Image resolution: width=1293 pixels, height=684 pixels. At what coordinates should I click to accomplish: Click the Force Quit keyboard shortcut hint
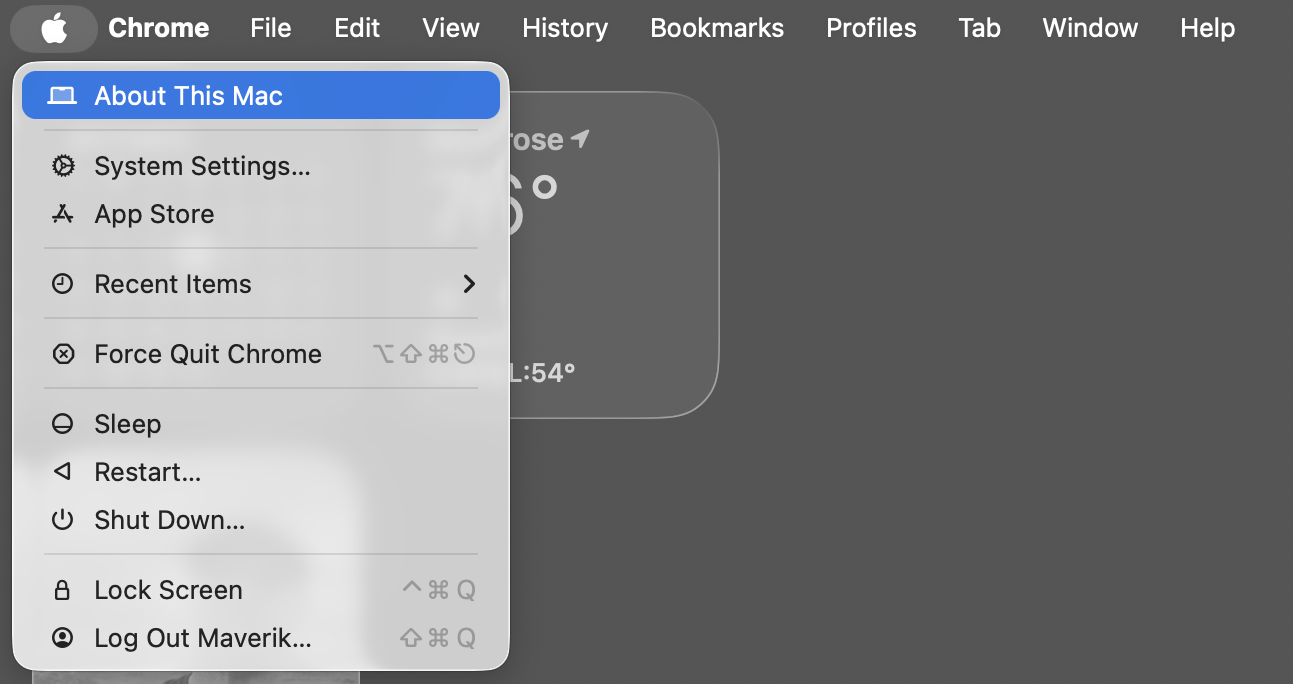pyautogui.click(x=424, y=354)
